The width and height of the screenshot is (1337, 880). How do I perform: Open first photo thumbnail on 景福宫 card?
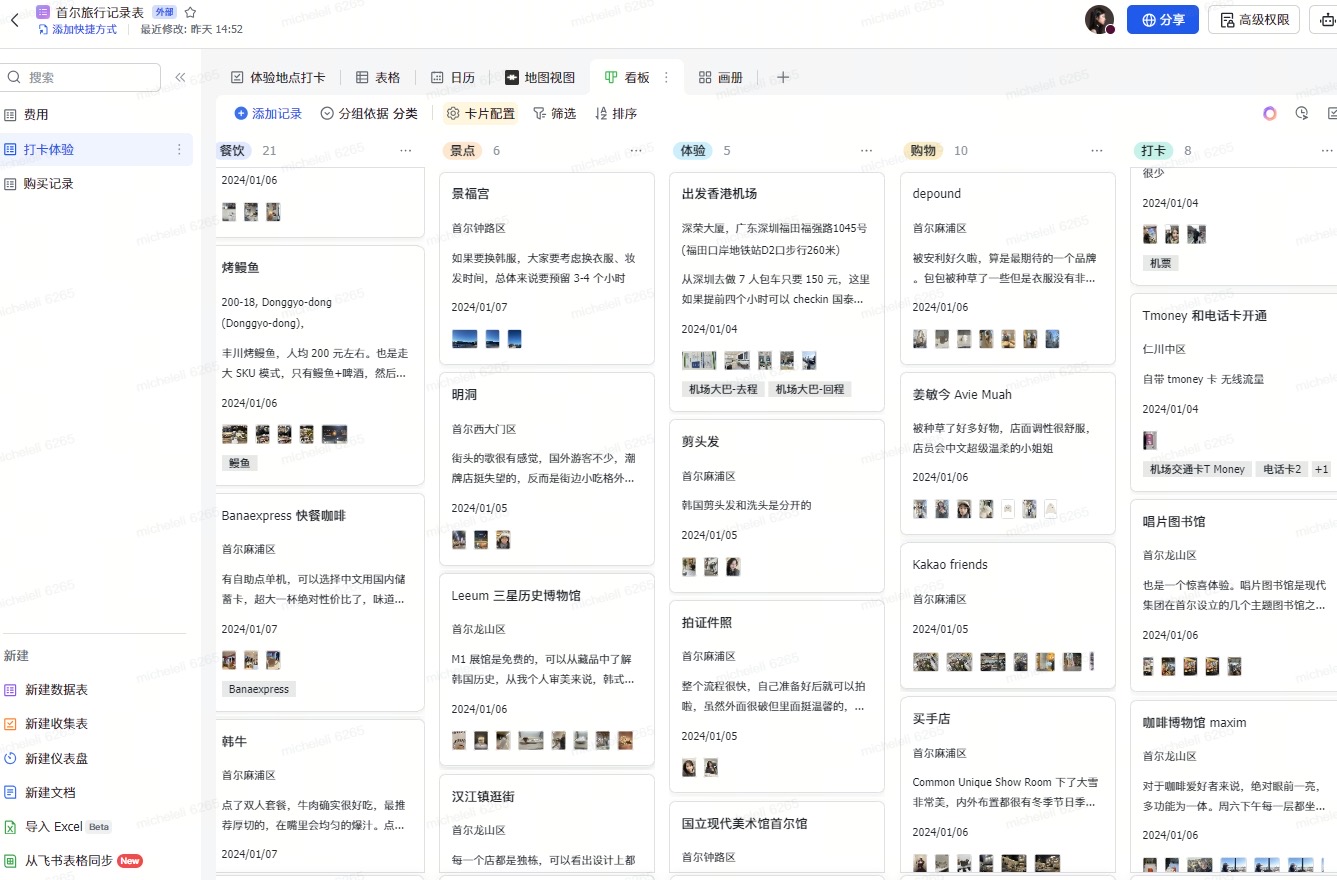pyautogui.click(x=464, y=339)
